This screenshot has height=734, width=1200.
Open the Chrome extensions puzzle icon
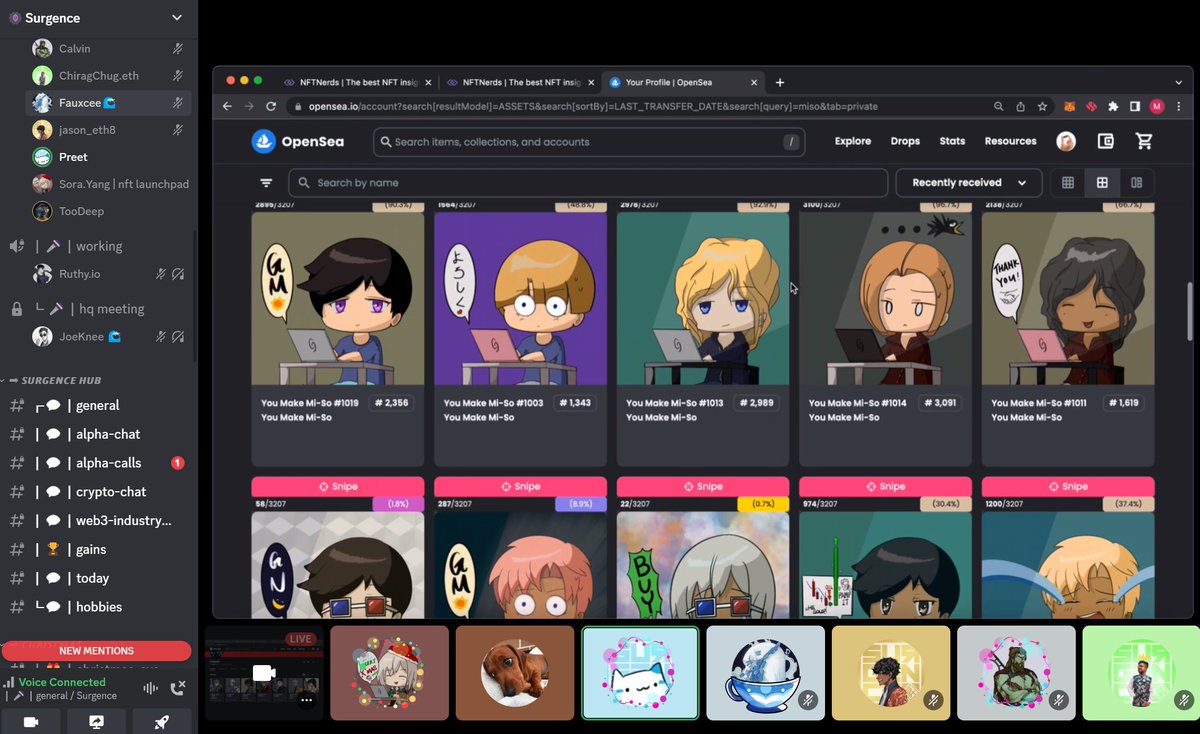(x=1113, y=106)
